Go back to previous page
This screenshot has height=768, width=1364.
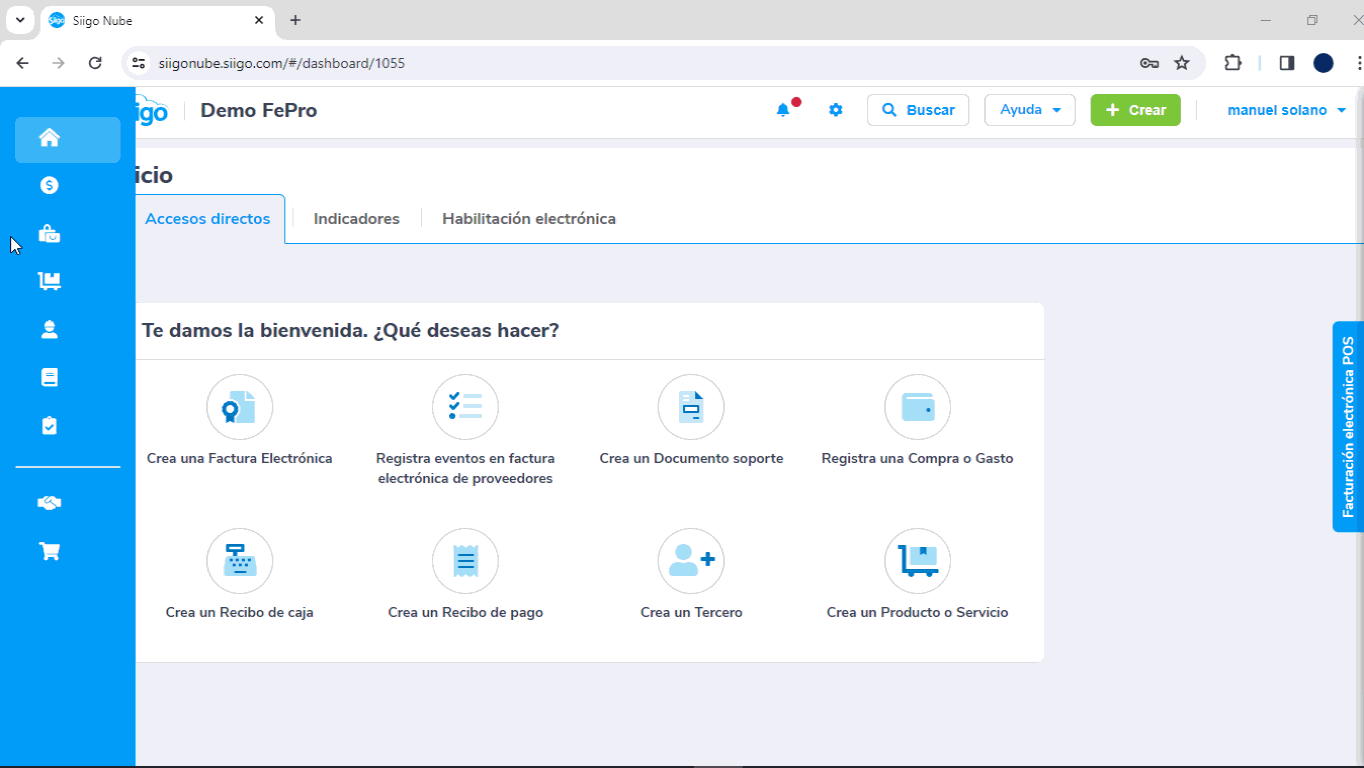pyautogui.click(x=22, y=63)
